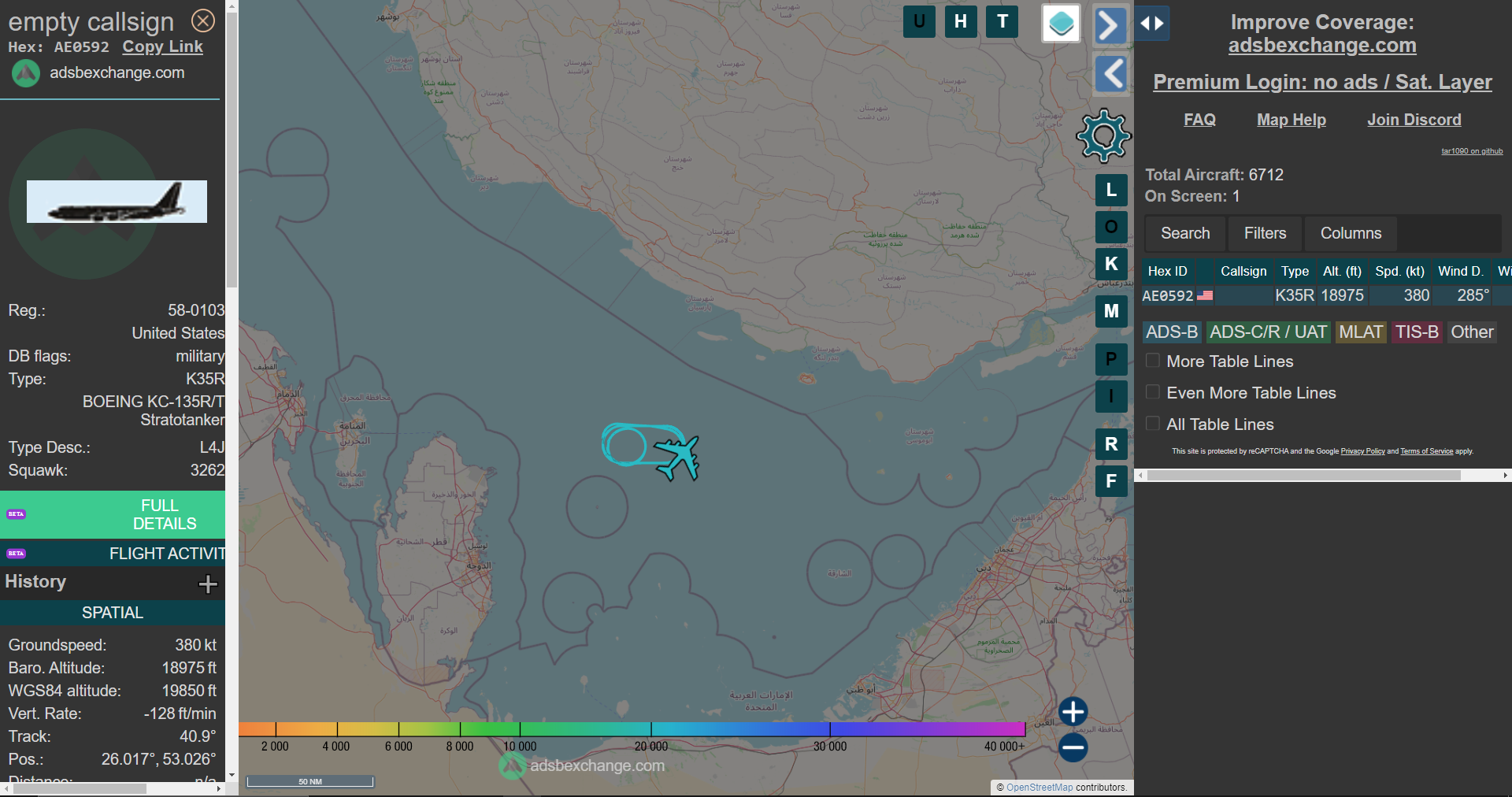This screenshot has height=797, width=1512.
Task: Enable All Table Lines checkbox
Action: (1153, 424)
